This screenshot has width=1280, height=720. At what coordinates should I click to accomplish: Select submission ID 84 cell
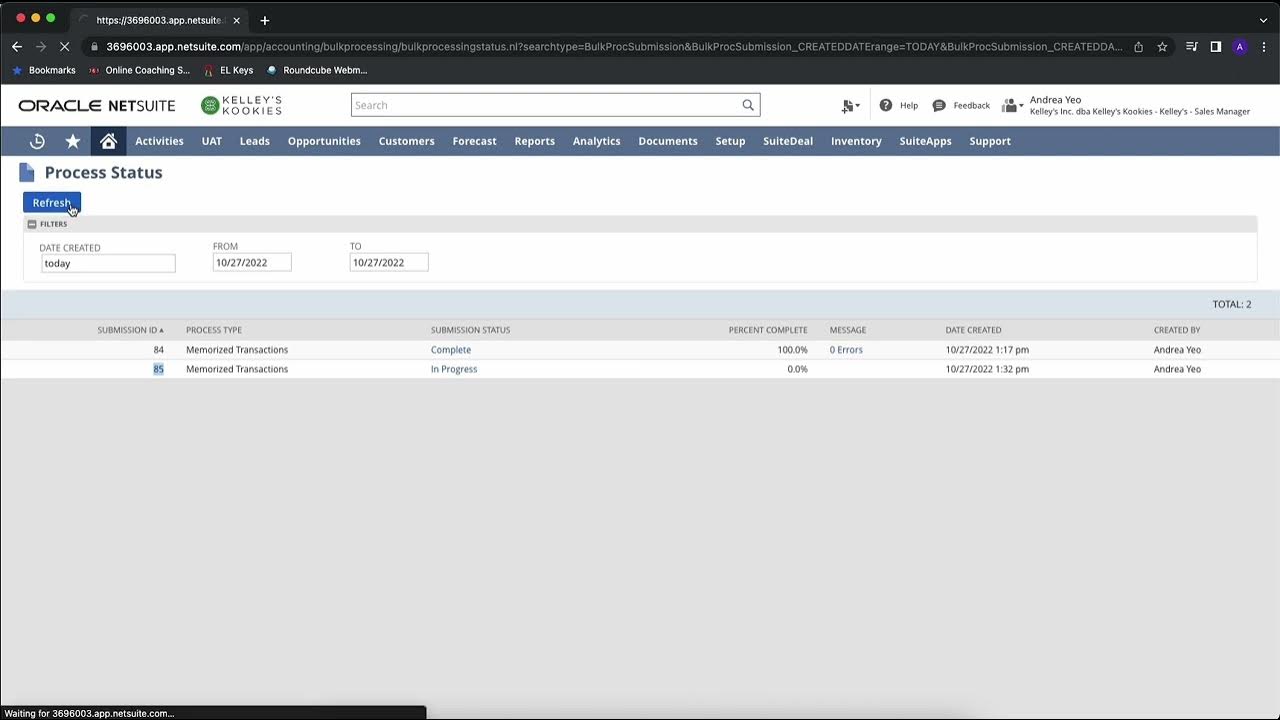[158, 350]
